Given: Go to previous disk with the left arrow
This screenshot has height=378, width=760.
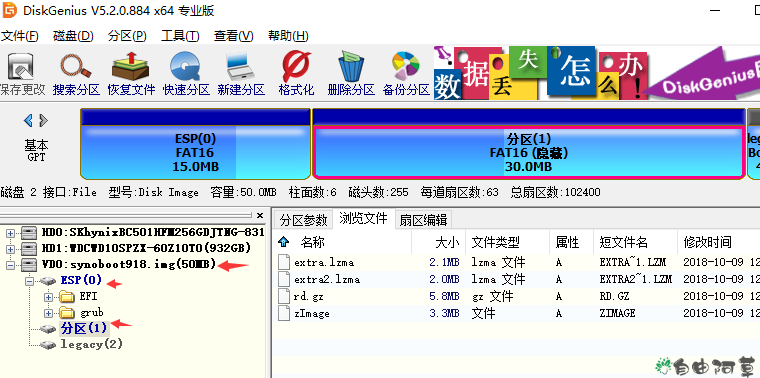Looking at the screenshot, I should (29, 120).
